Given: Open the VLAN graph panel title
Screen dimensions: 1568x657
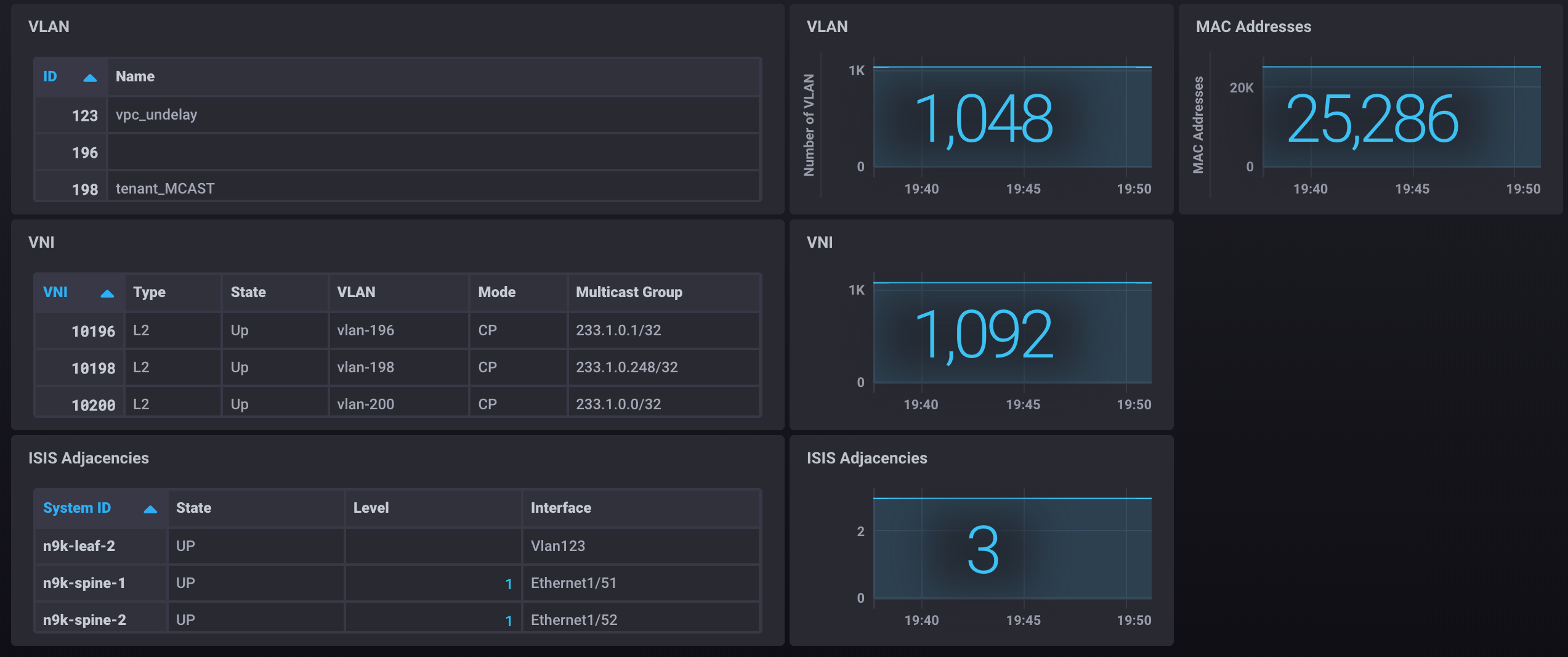Looking at the screenshot, I should (827, 27).
